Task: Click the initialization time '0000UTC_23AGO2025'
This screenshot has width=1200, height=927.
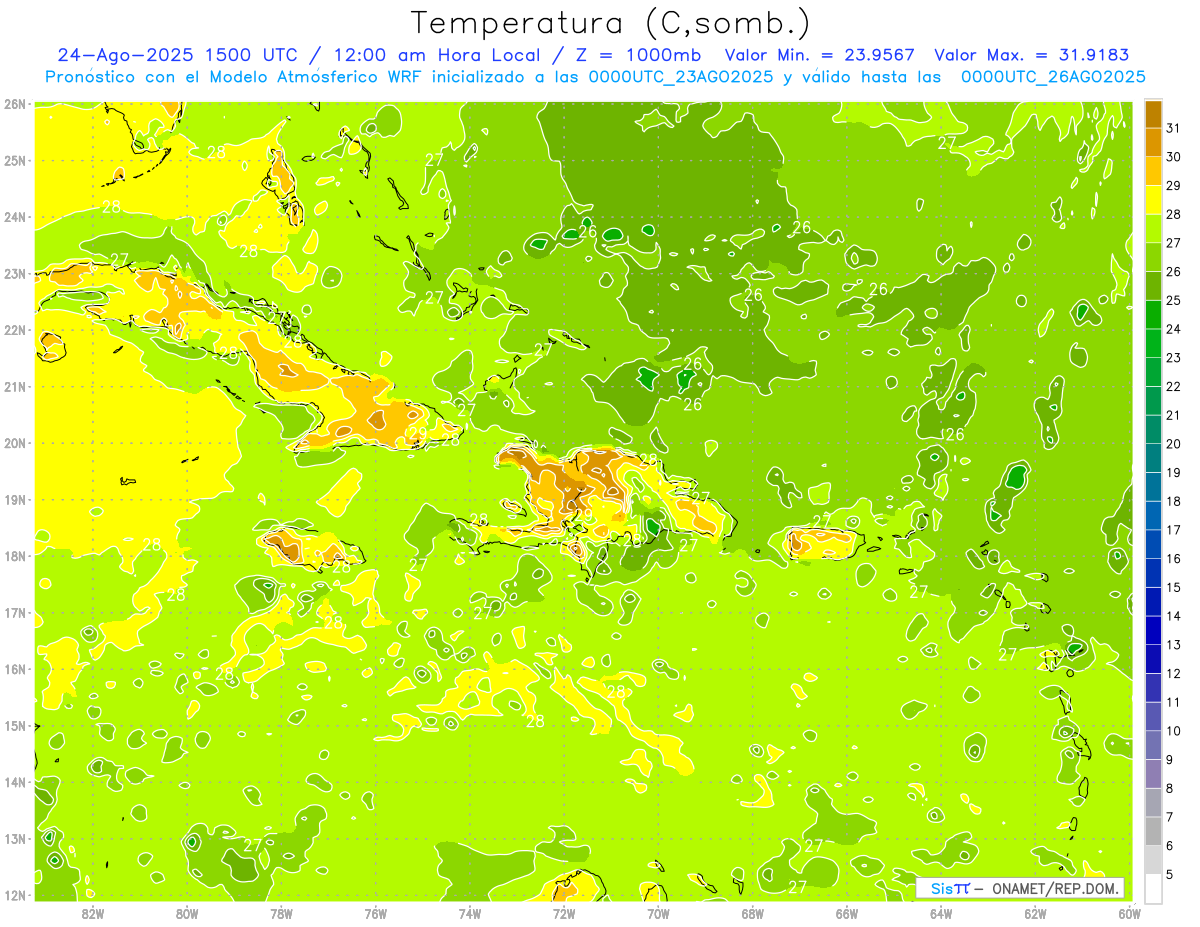Action: (x=680, y=77)
